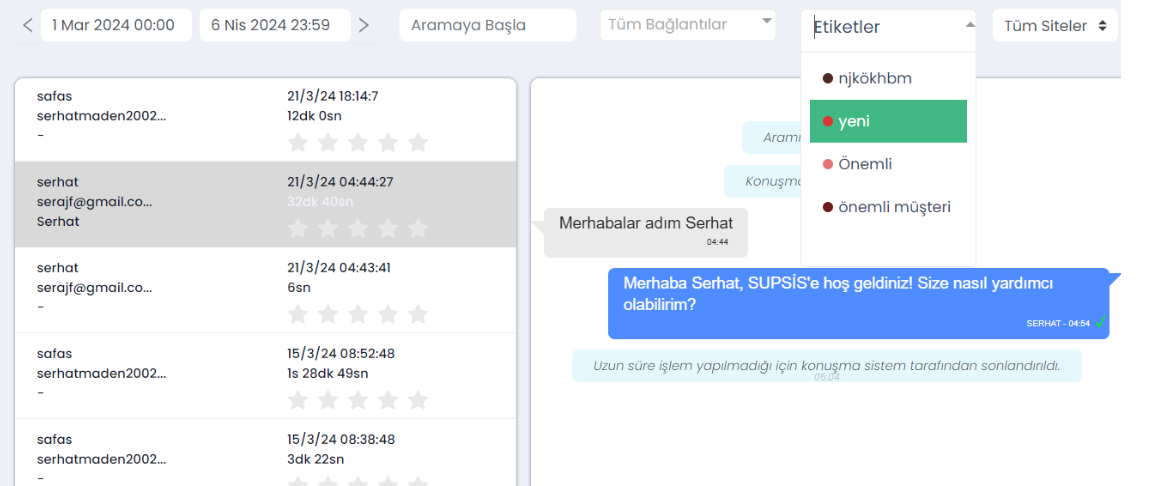Open safas conversation from 15/3/24 08:38:48
The height and width of the screenshot is (486, 1163).
[266, 452]
